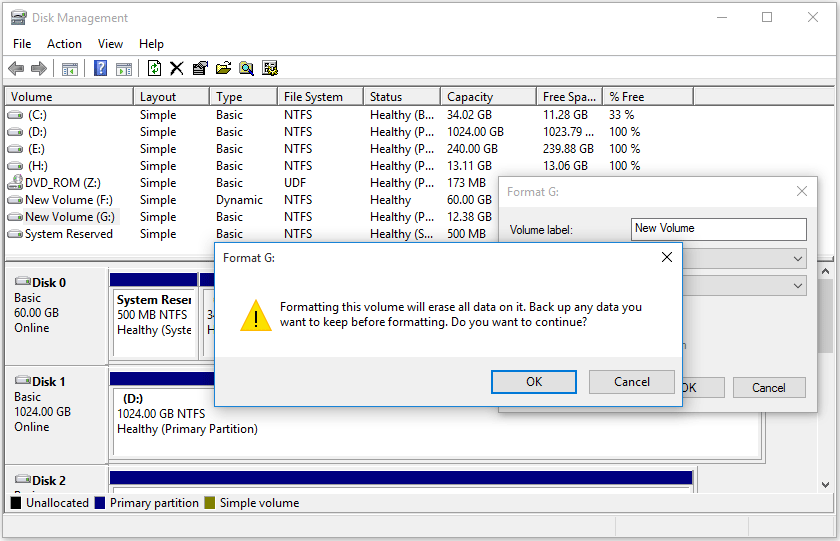Image resolution: width=840 pixels, height=541 pixels.
Task: Click the Simple volume olive legend swatch
Action: coord(209,503)
